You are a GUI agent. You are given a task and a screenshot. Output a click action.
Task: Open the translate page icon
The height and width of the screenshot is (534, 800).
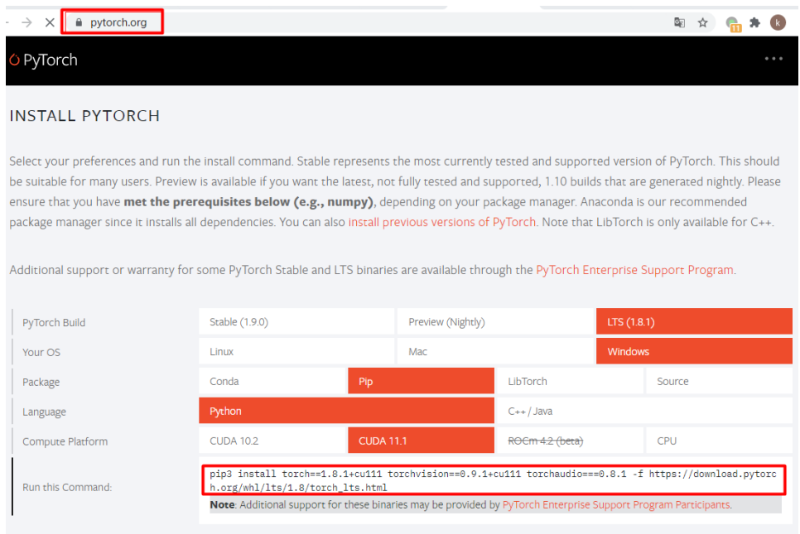(x=679, y=22)
